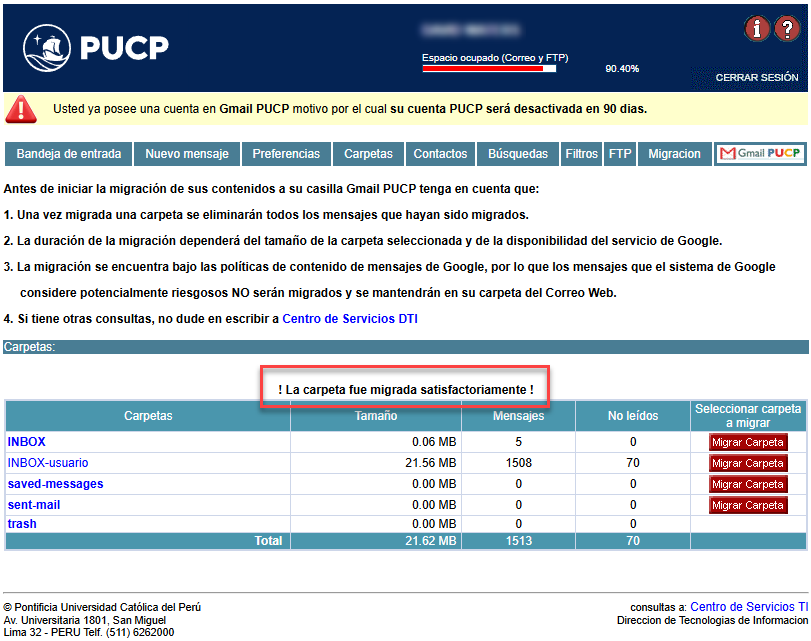Open Migracion menu item
Viewport: 811px width, 641px height.
pyautogui.click(x=674, y=154)
